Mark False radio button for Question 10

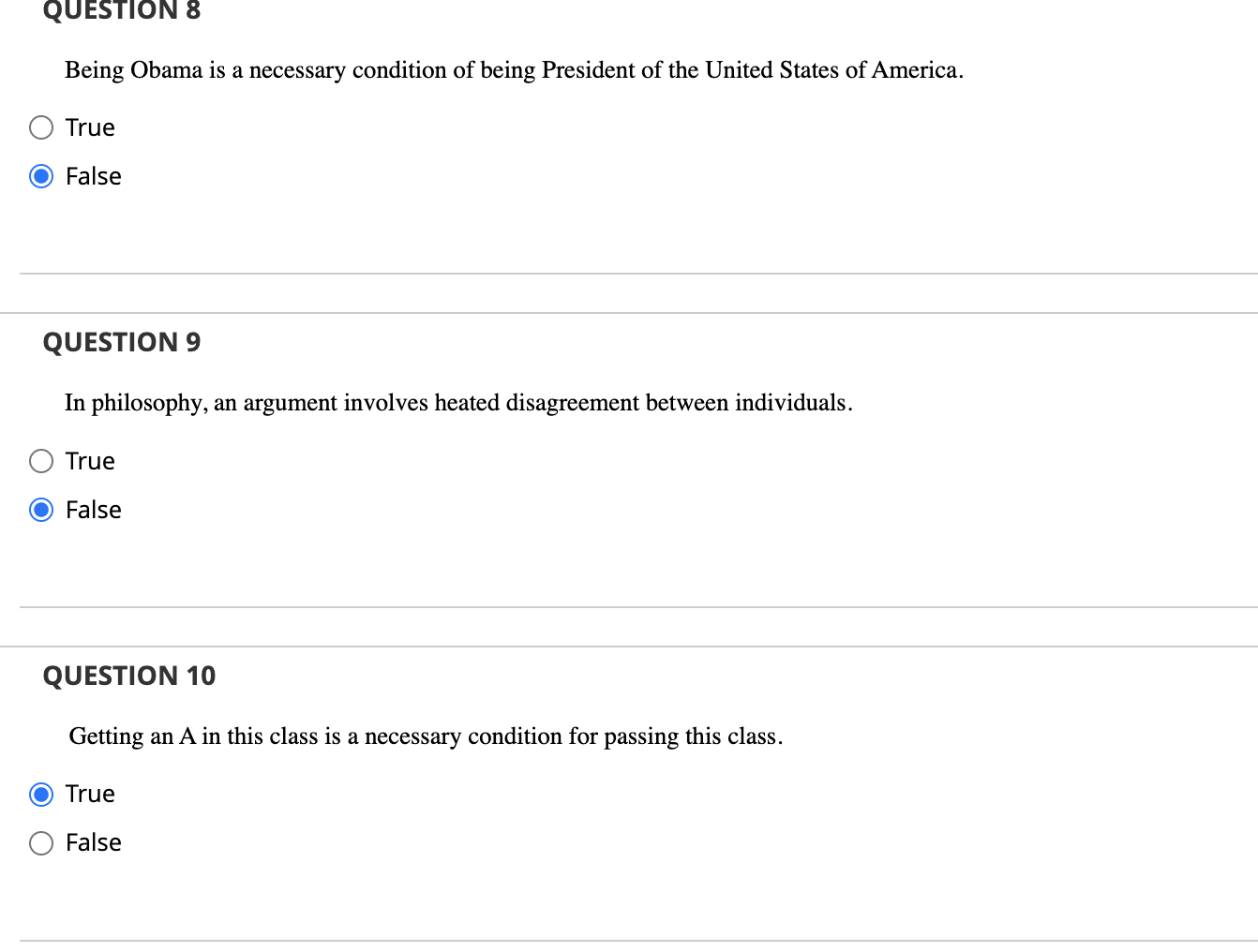point(41,843)
